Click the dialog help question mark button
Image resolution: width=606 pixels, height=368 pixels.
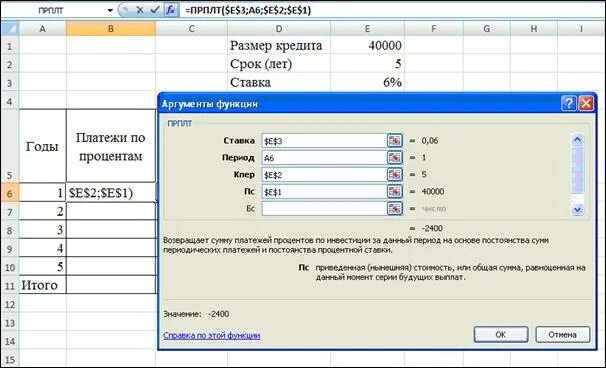click(x=569, y=104)
